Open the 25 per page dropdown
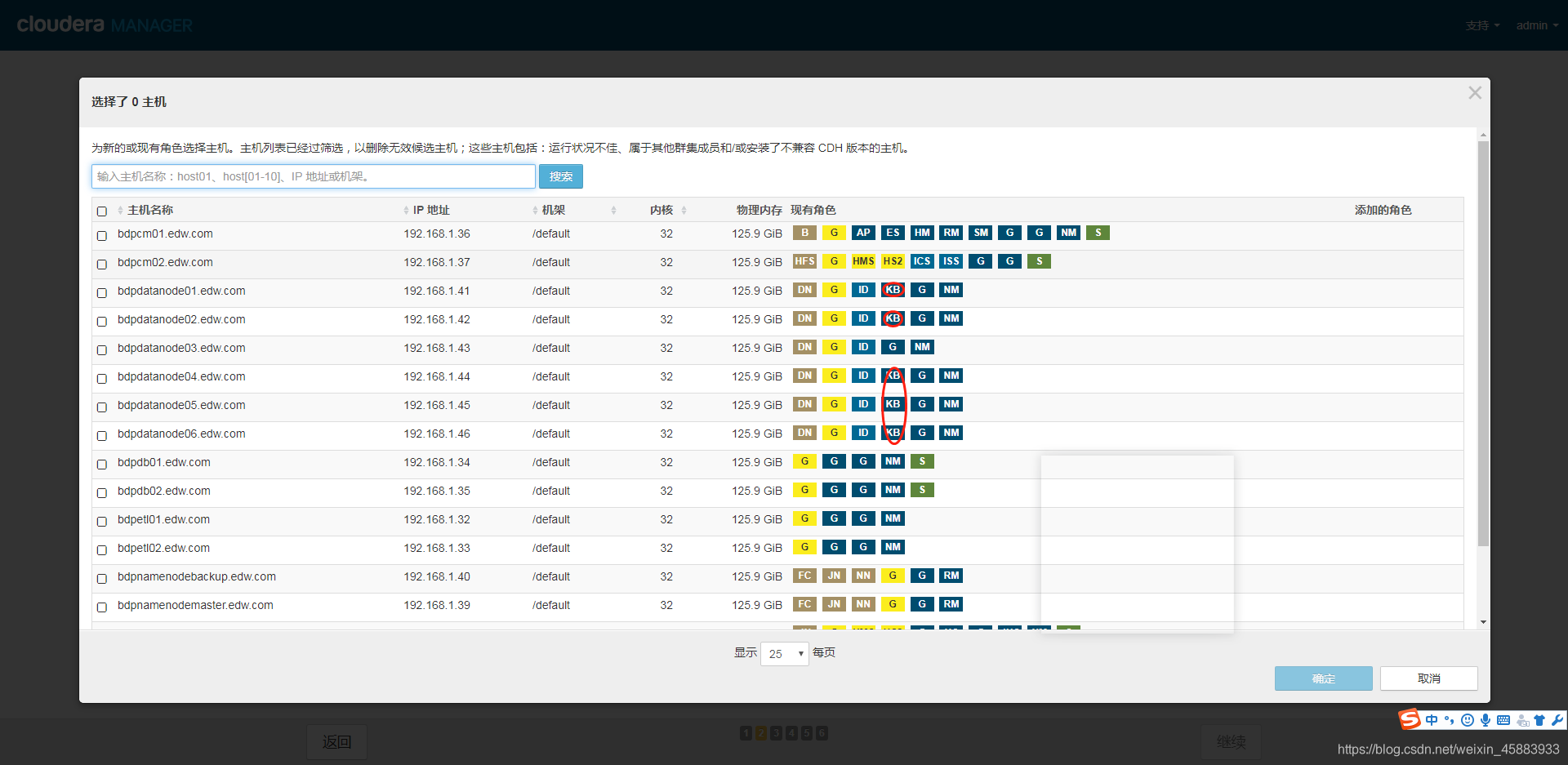Image resolution: width=1568 pixels, height=765 pixels. click(784, 653)
